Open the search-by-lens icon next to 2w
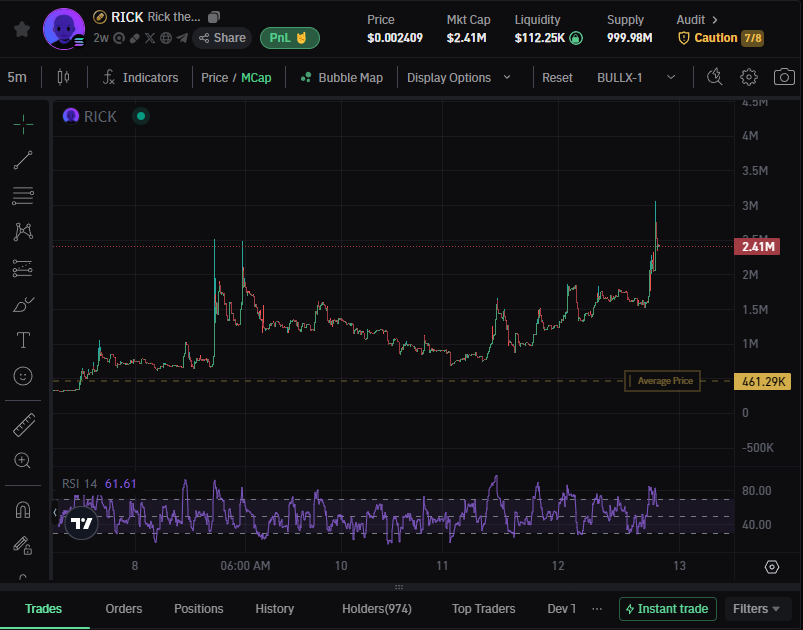This screenshot has width=803, height=630. pos(119,38)
